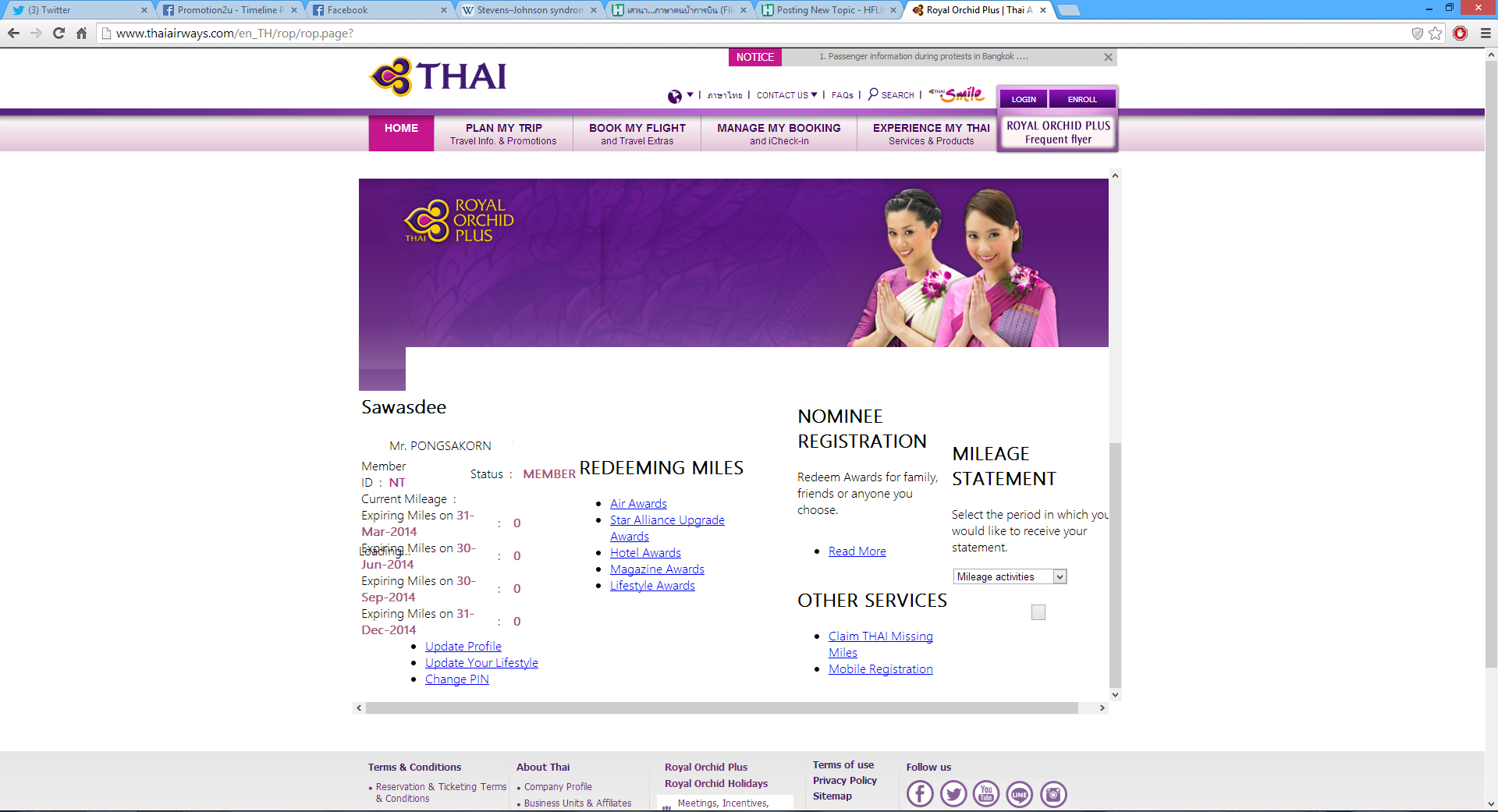Click the Update Your Lifestyle link

[x=481, y=663]
